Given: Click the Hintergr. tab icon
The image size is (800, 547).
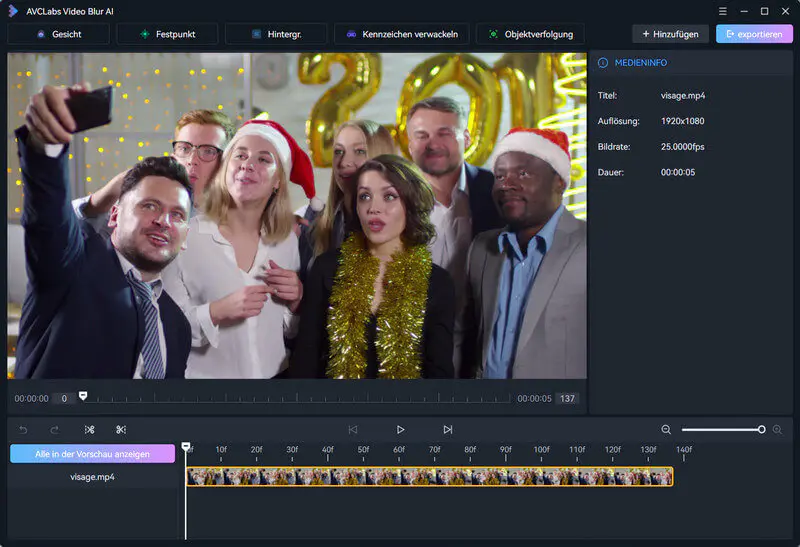Looking at the screenshot, I should 257,34.
